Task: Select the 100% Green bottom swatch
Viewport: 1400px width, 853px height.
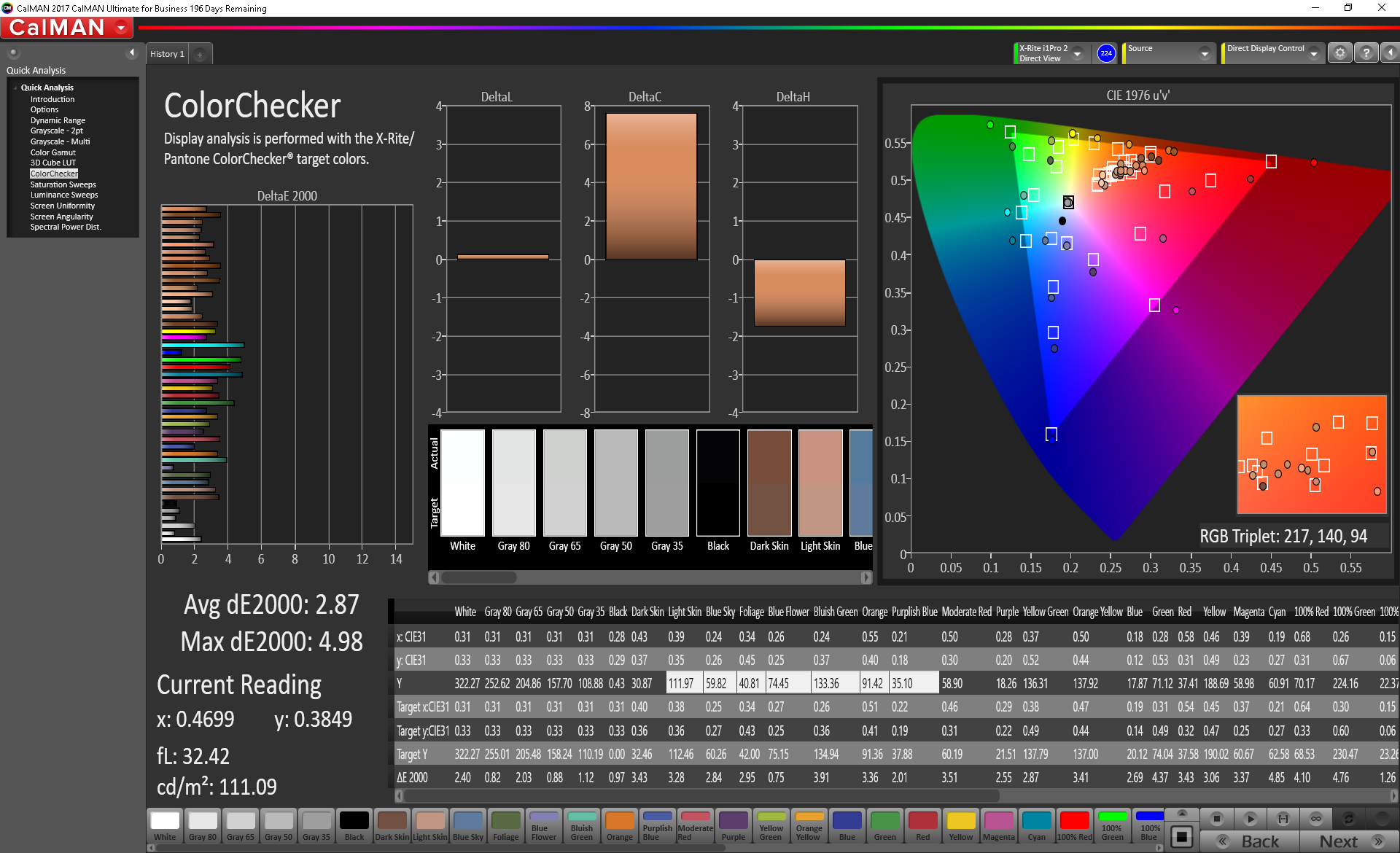Action: (1113, 826)
